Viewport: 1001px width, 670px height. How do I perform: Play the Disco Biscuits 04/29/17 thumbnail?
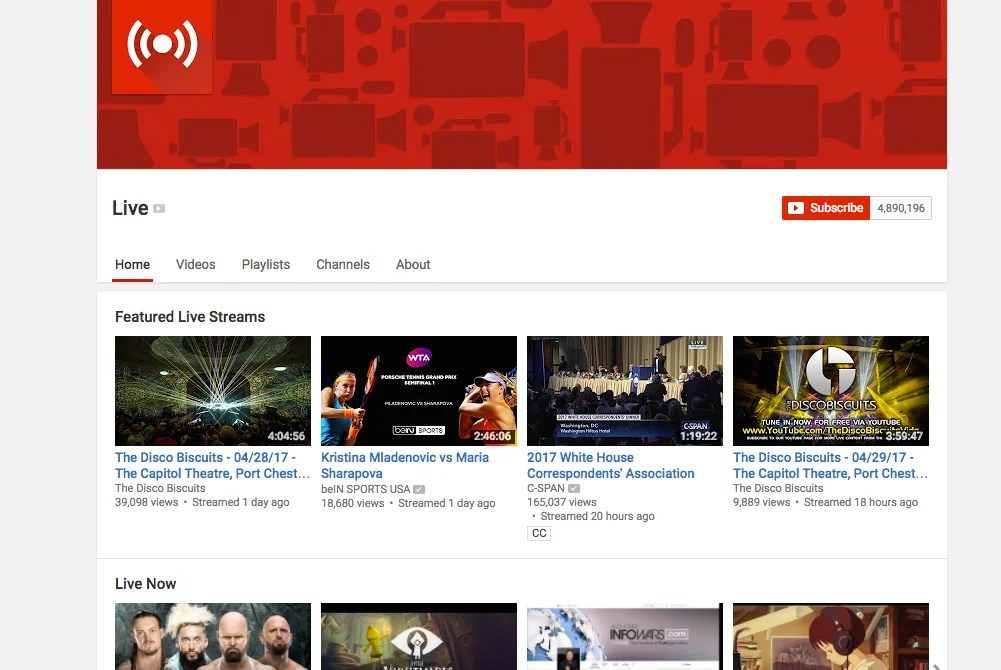[831, 391]
